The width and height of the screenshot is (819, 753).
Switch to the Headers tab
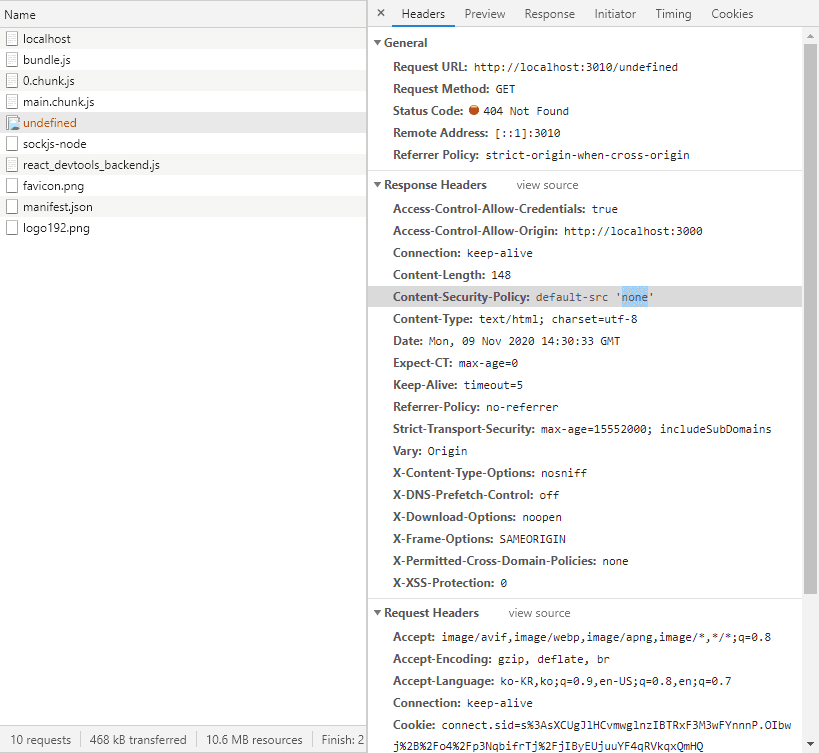[x=423, y=14]
